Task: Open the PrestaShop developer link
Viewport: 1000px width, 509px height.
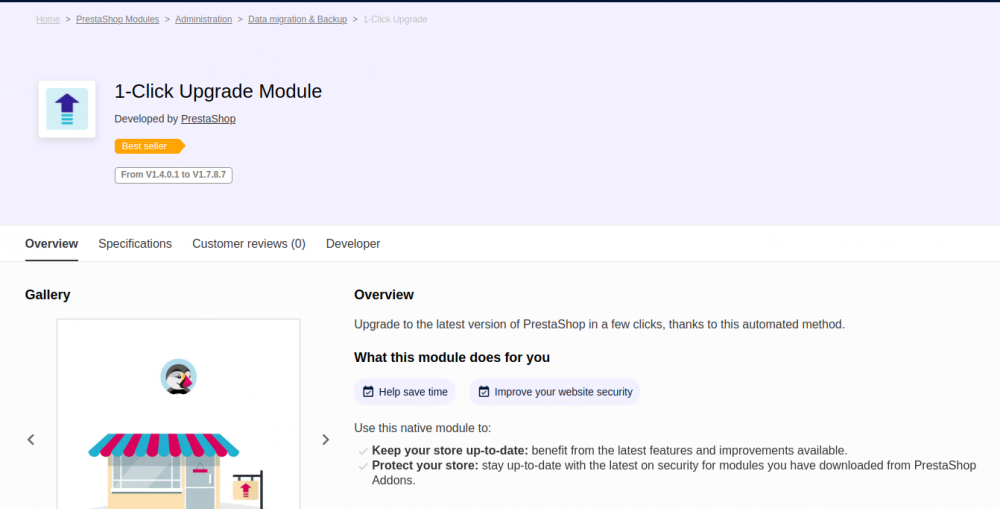Action: click(208, 119)
